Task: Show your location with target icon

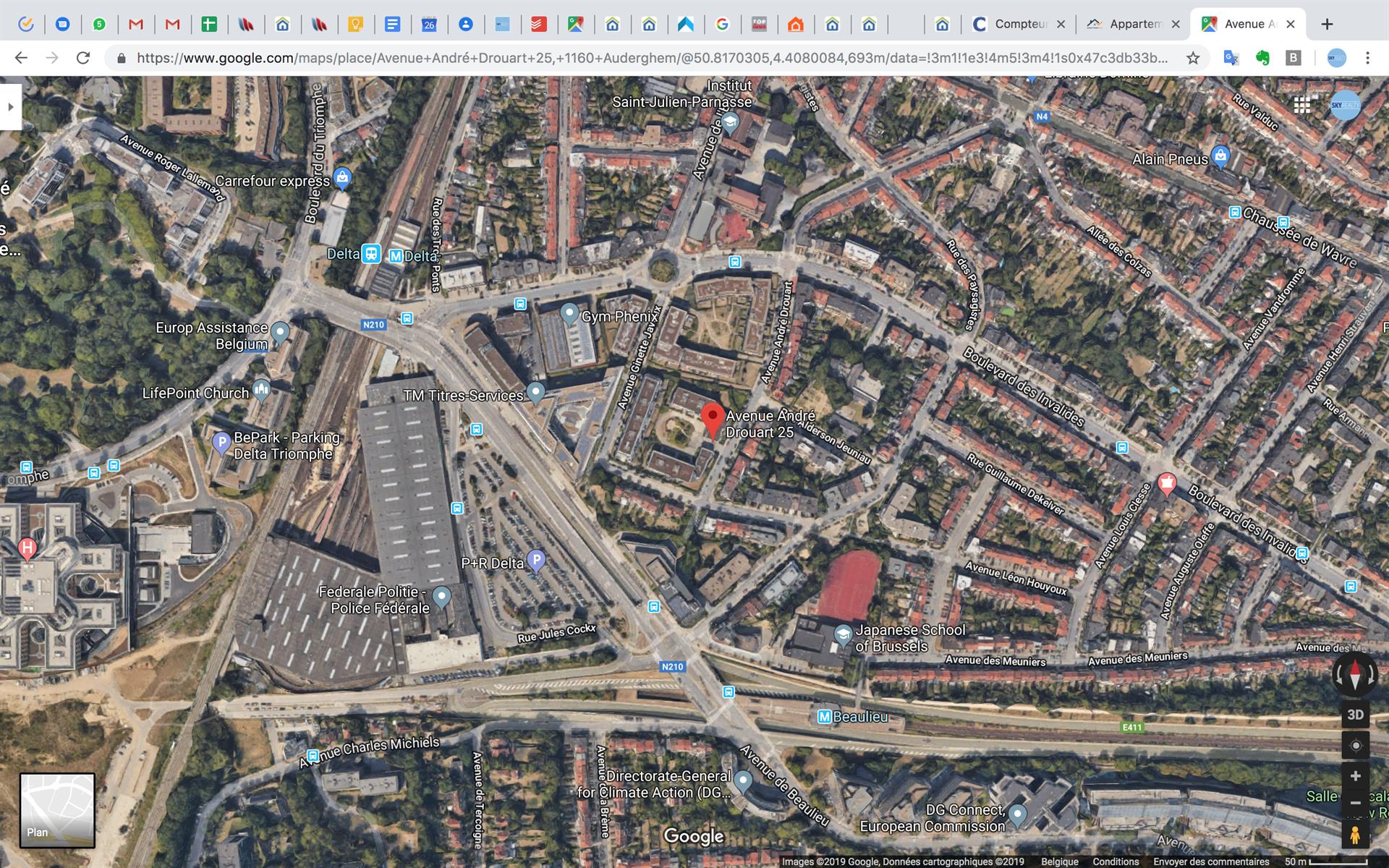Action: [1355, 745]
